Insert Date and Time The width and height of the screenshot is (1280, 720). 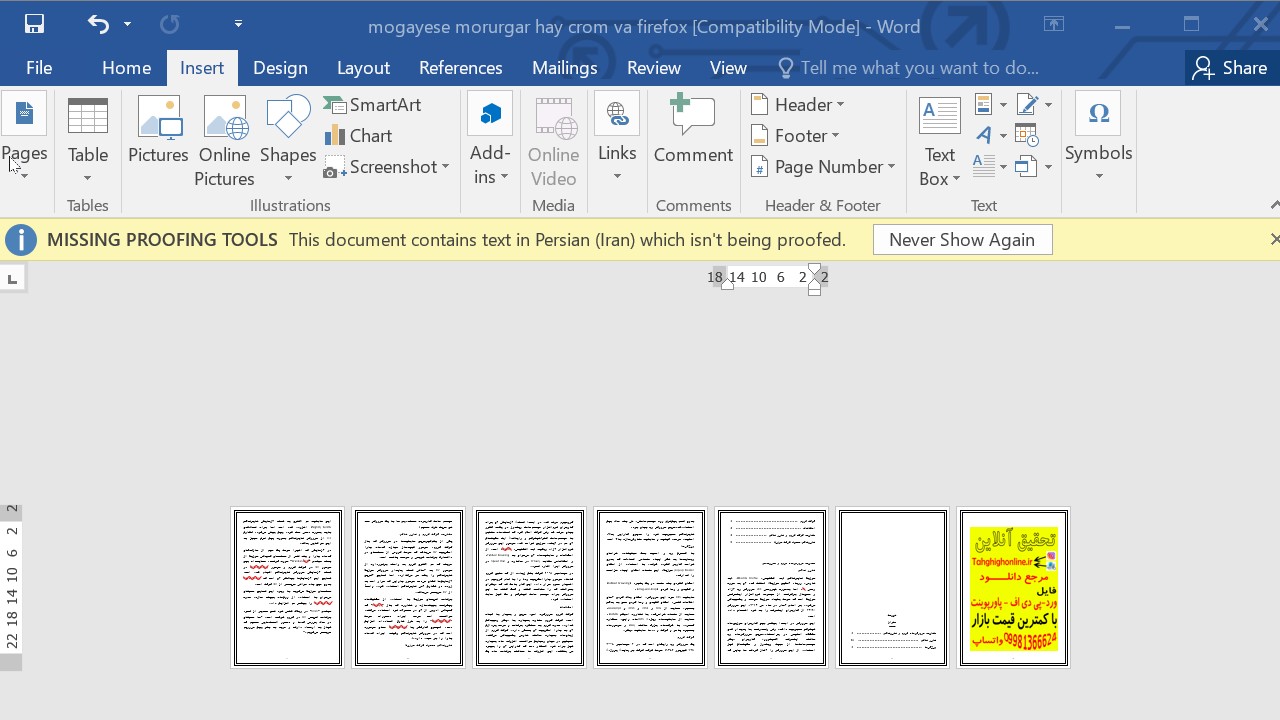click(x=1027, y=136)
